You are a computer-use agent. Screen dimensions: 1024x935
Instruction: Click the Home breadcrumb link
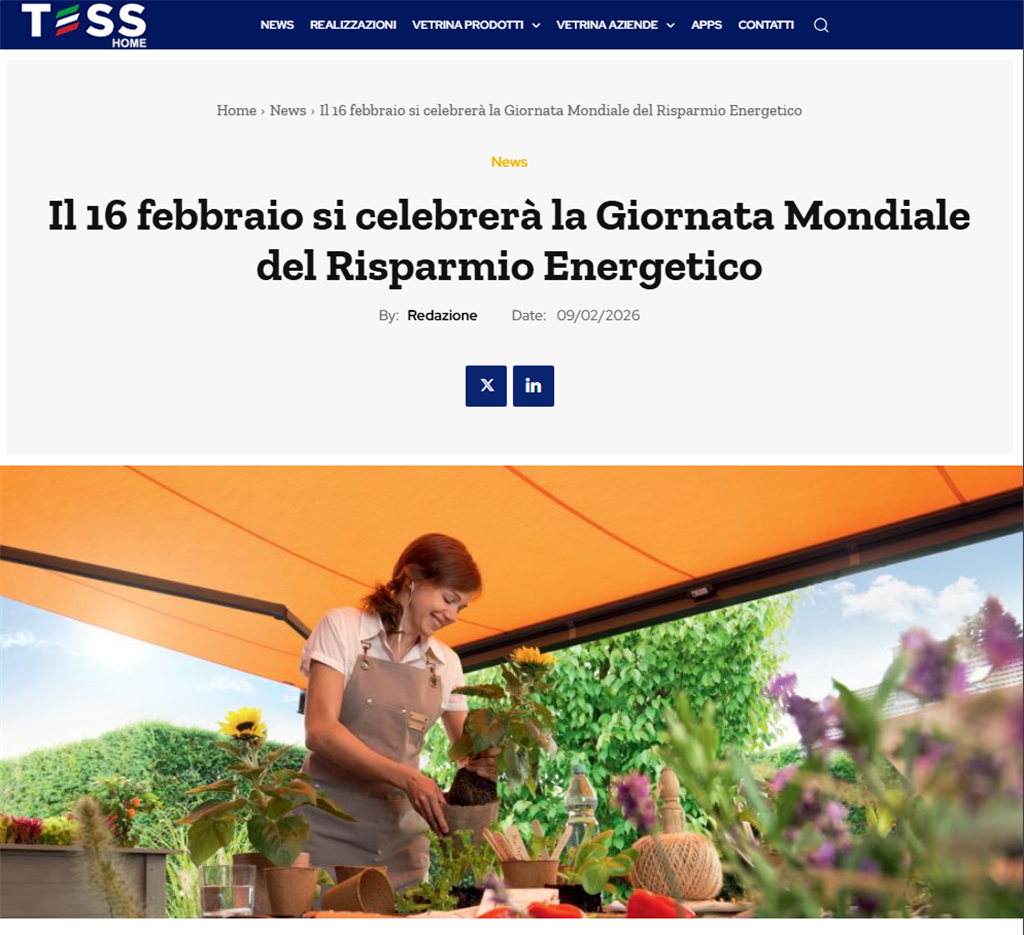click(236, 110)
